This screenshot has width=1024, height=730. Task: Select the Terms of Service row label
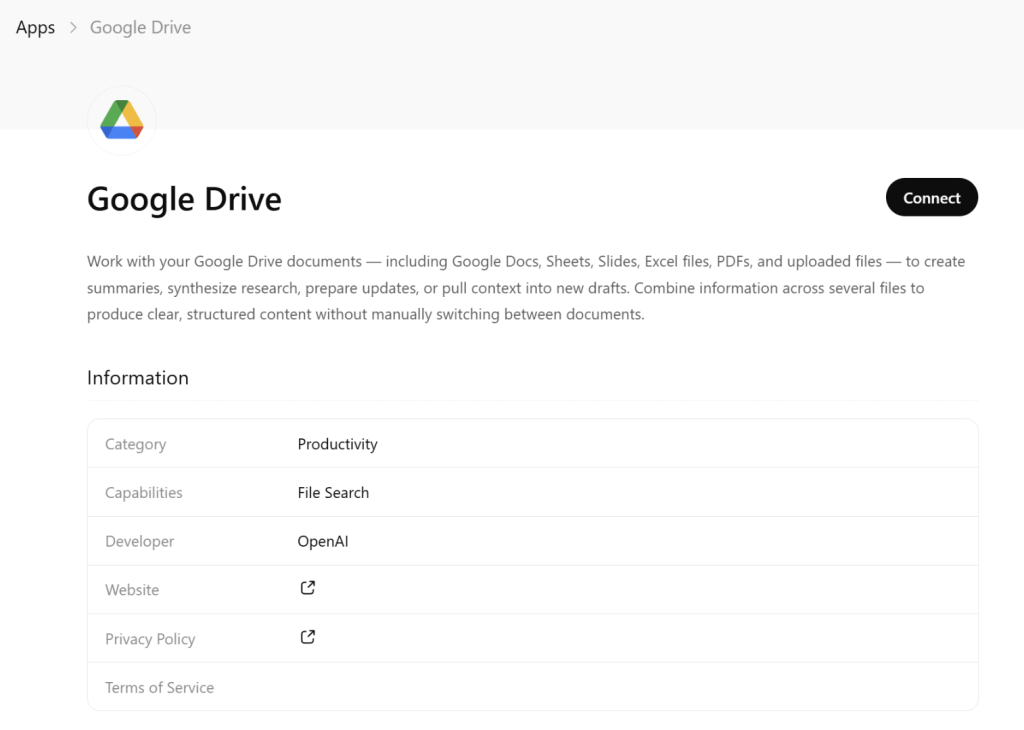pos(159,688)
